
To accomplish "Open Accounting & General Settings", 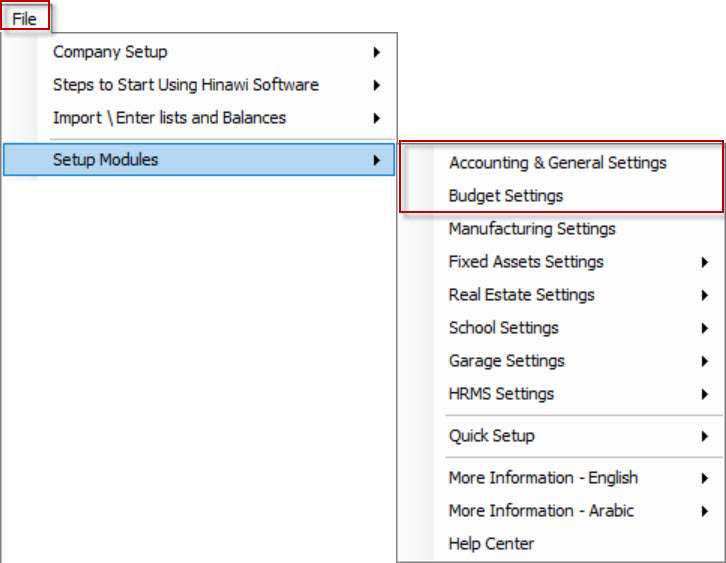I will (x=561, y=163).
